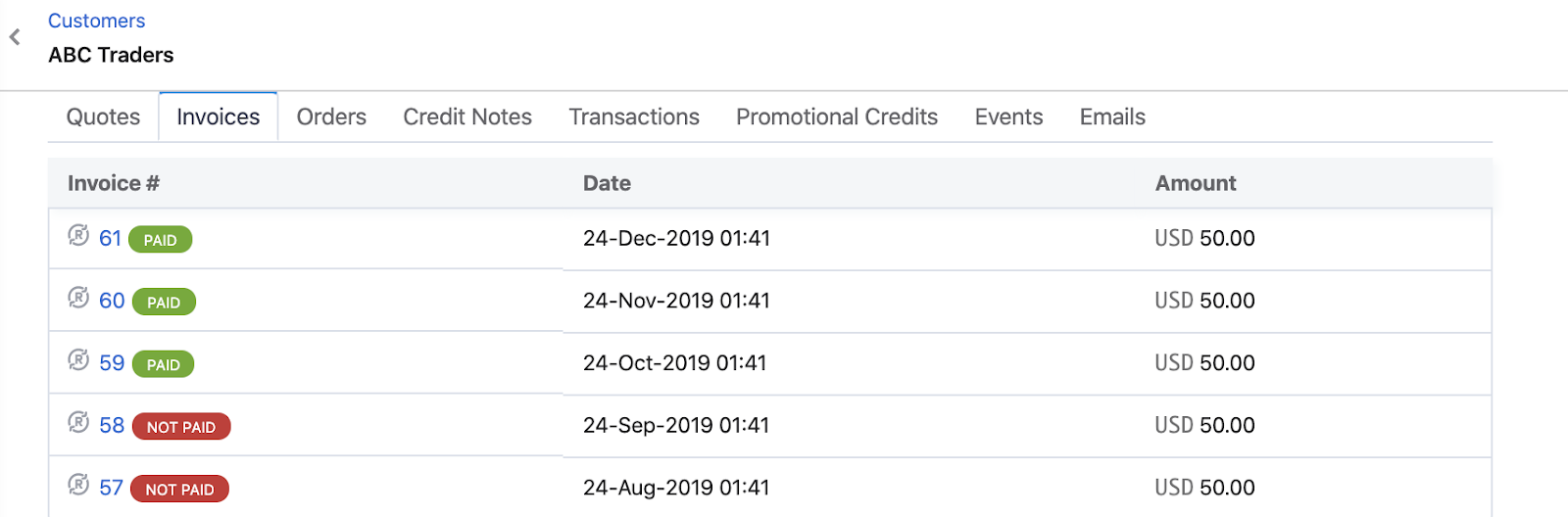Viewport: 1568px width, 517px height.
Task: Switch to the Events tab
Action: coord(1008,117)
